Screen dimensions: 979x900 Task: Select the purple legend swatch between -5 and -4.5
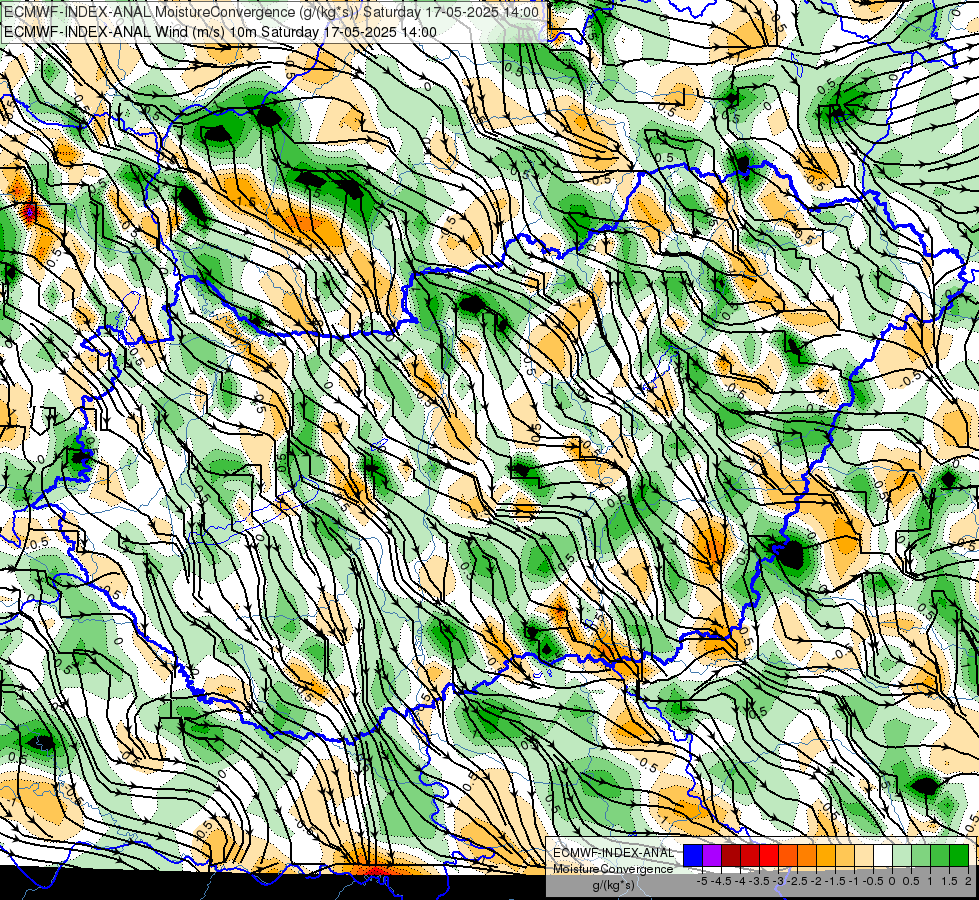click(x=712, y=856)
